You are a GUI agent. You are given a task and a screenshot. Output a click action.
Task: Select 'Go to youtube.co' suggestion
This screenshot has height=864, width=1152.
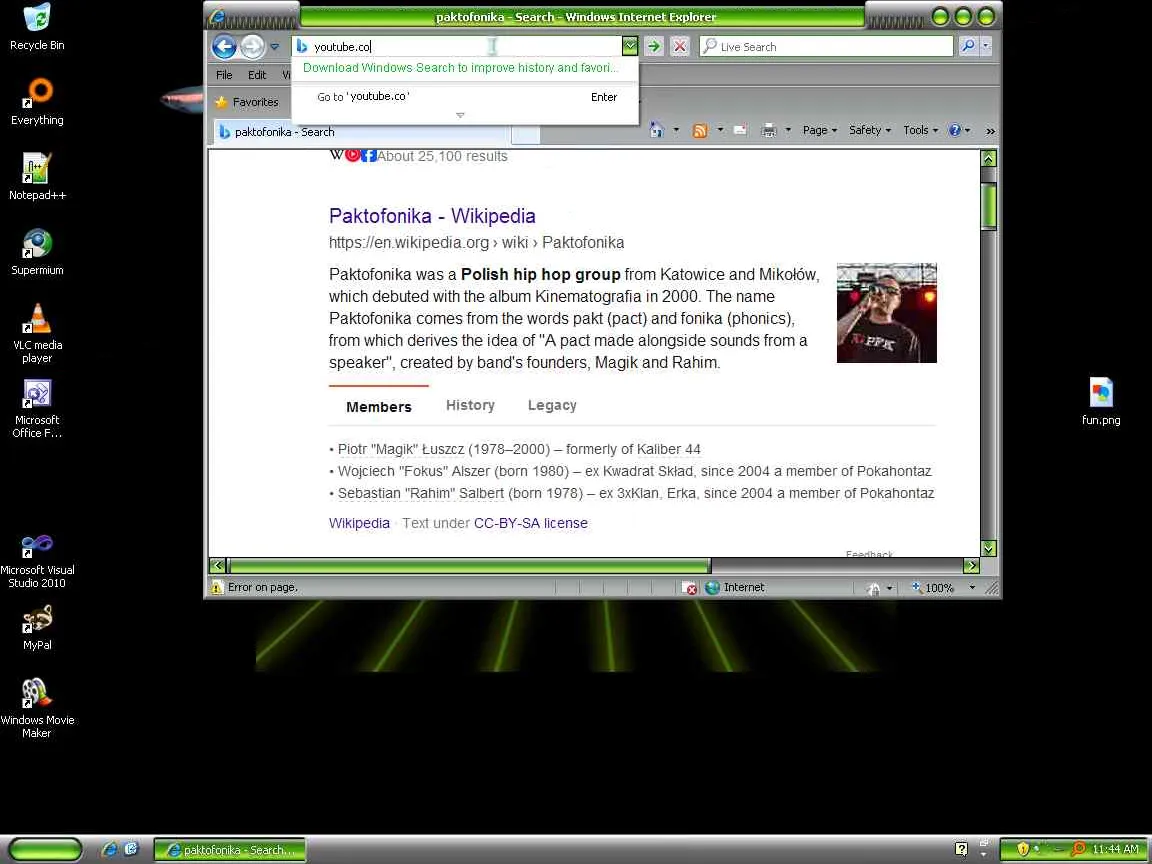pyautogui.click(x=466, y=96)
